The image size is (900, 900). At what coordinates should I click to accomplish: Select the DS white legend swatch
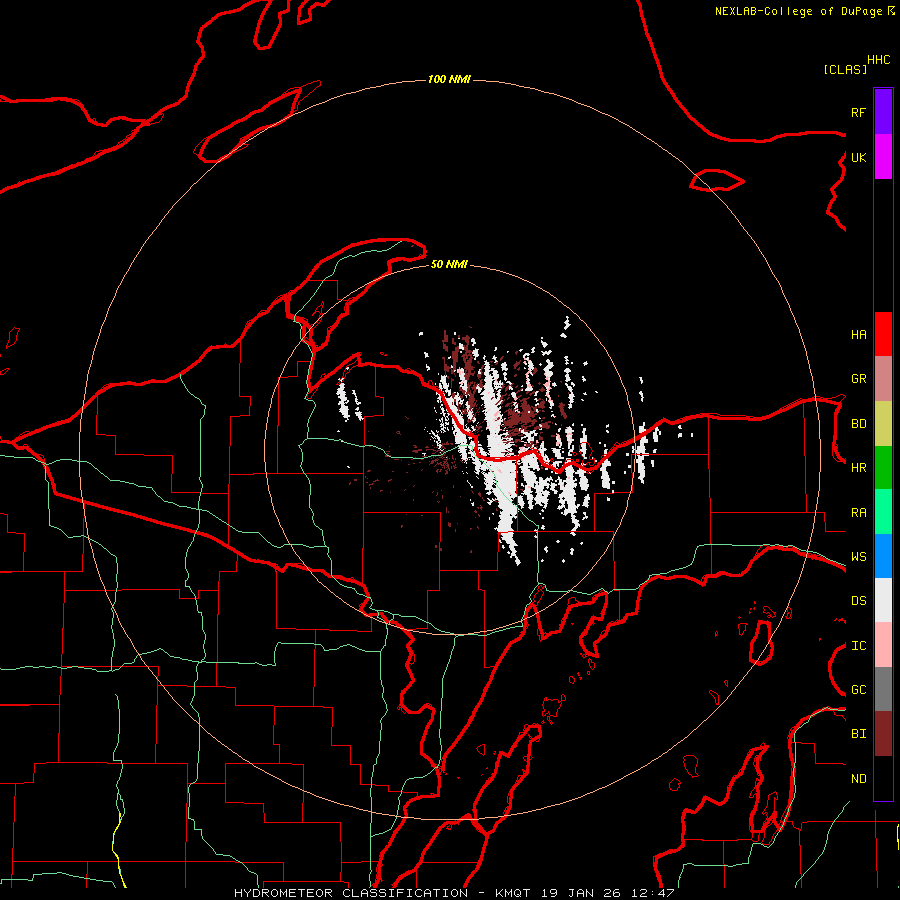pos(883,600)
